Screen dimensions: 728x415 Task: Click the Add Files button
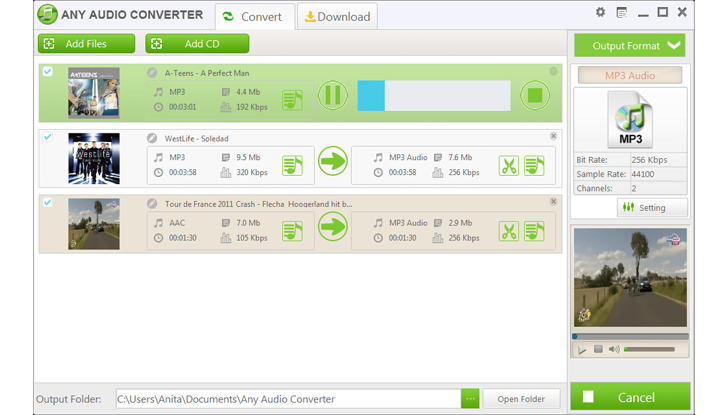[86, 44]
